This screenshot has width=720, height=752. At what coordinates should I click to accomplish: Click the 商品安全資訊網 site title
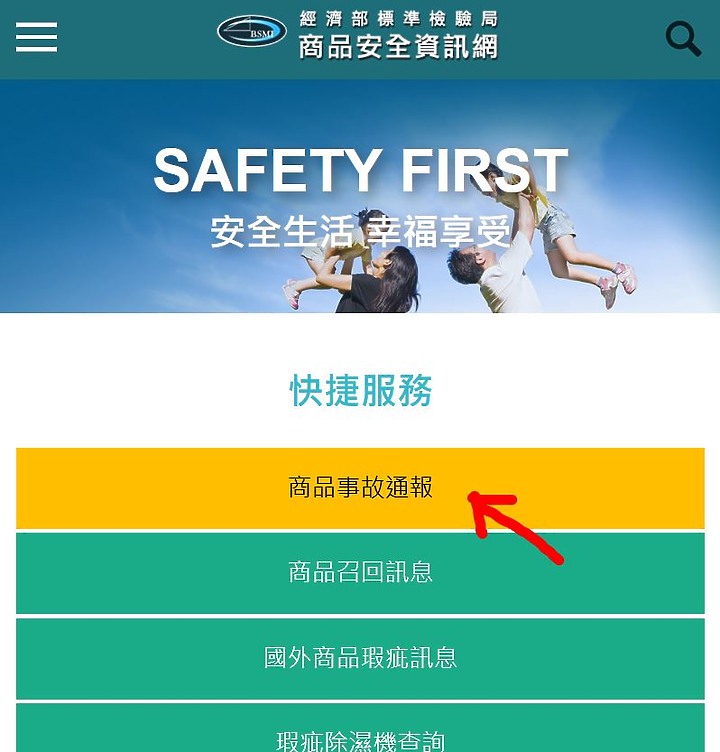point(398,47)
